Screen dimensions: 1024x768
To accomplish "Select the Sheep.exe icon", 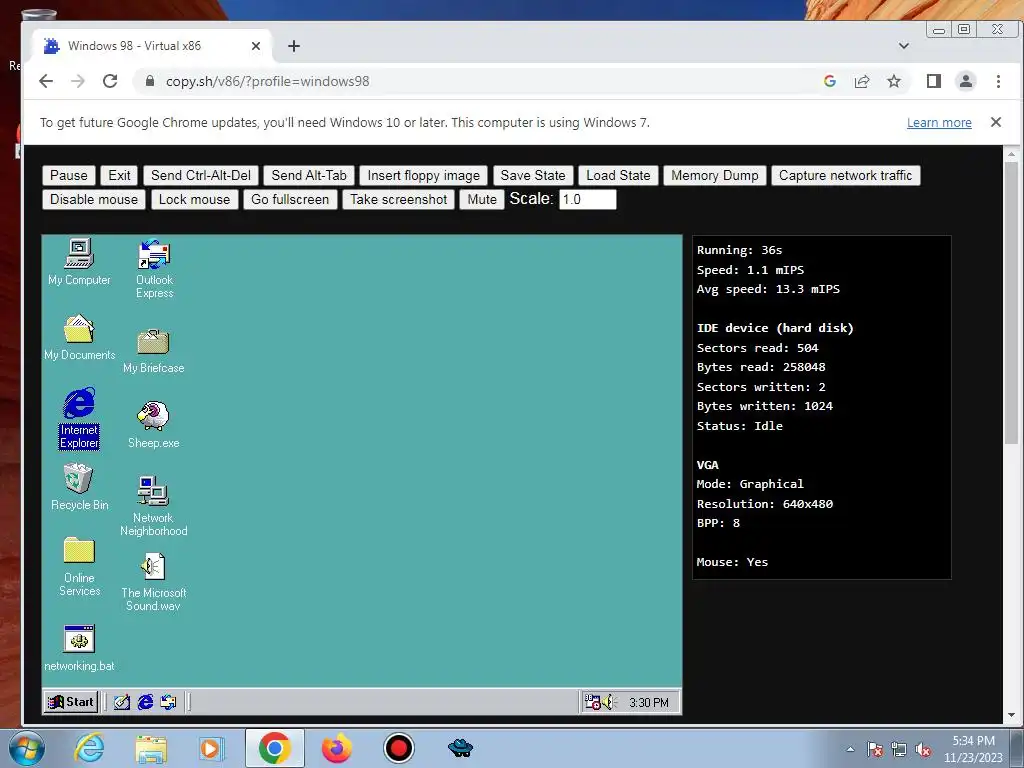I will click(153, 424).
